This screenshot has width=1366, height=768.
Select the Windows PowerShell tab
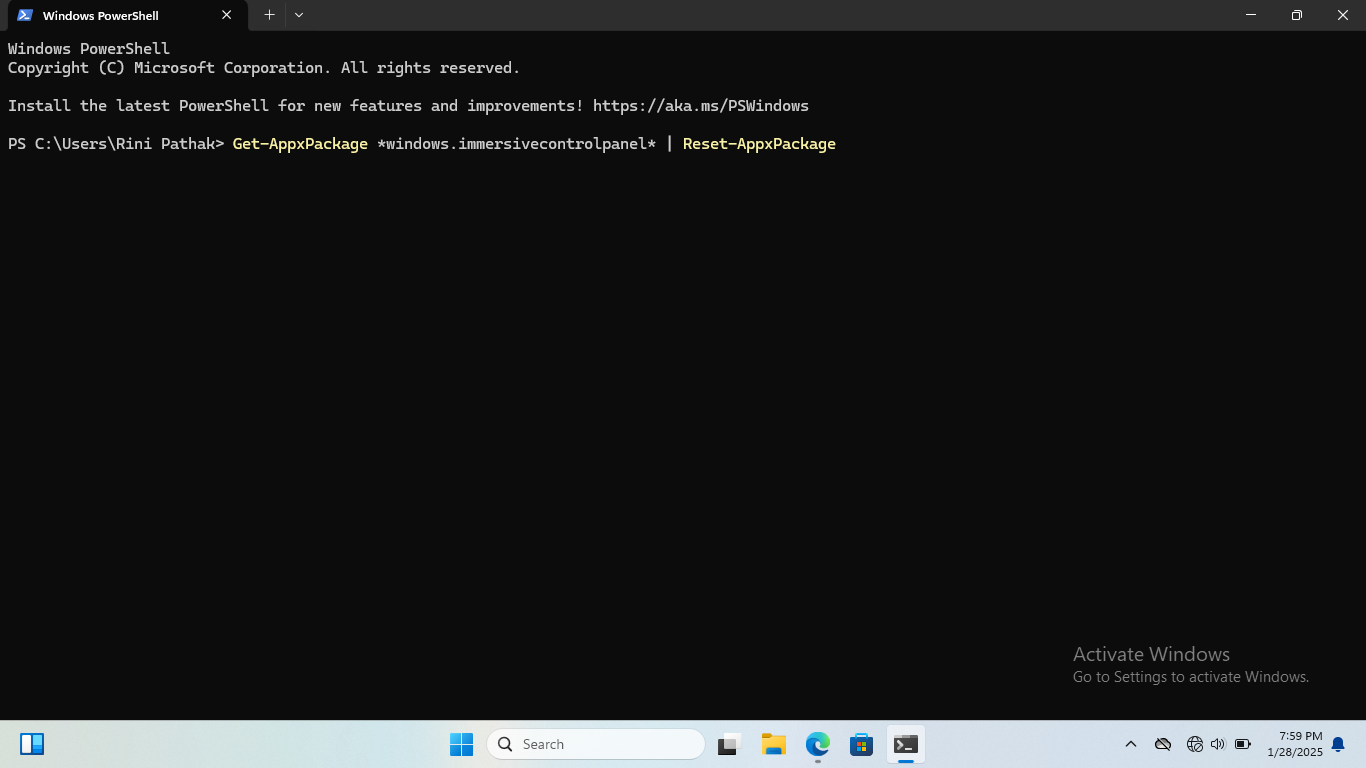coord(110,16)
